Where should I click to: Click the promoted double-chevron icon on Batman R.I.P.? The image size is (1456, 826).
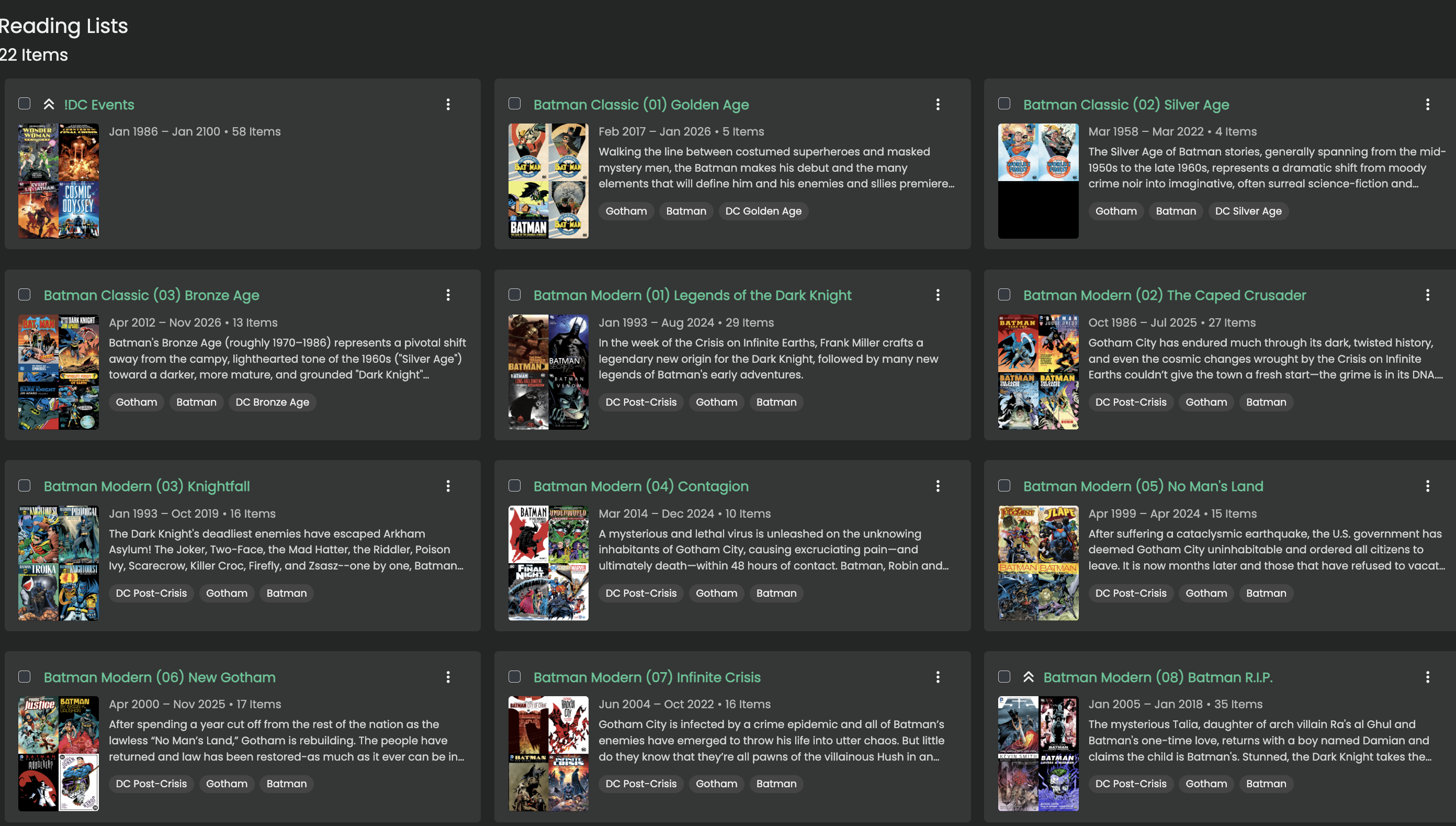pos(1029,677)
